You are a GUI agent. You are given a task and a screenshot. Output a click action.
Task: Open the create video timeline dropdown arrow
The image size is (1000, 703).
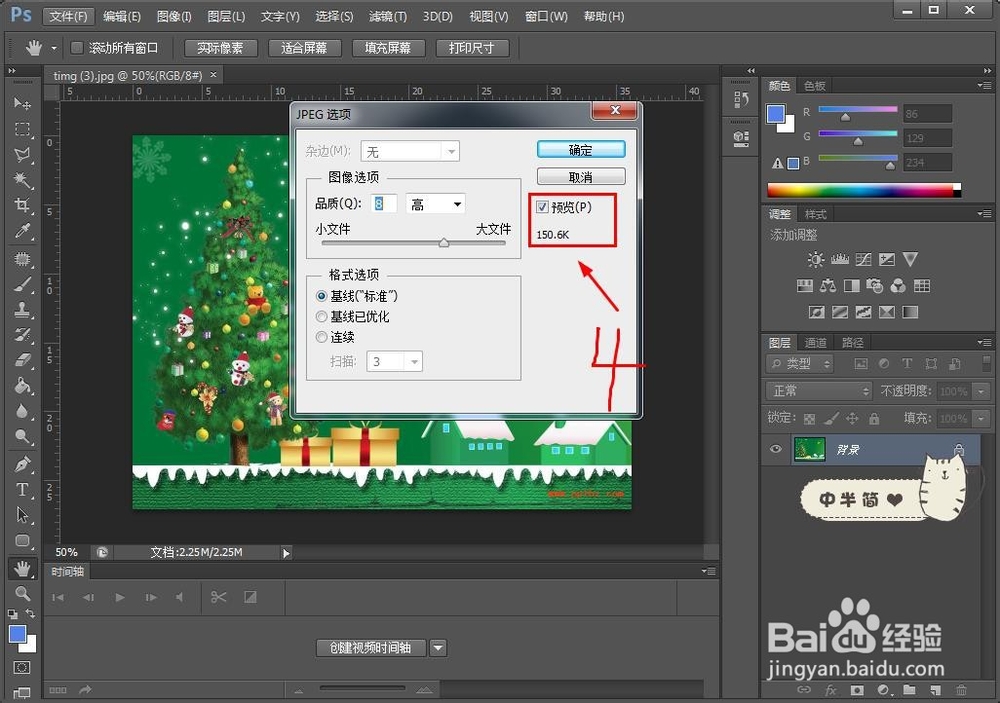pos(438,648)
